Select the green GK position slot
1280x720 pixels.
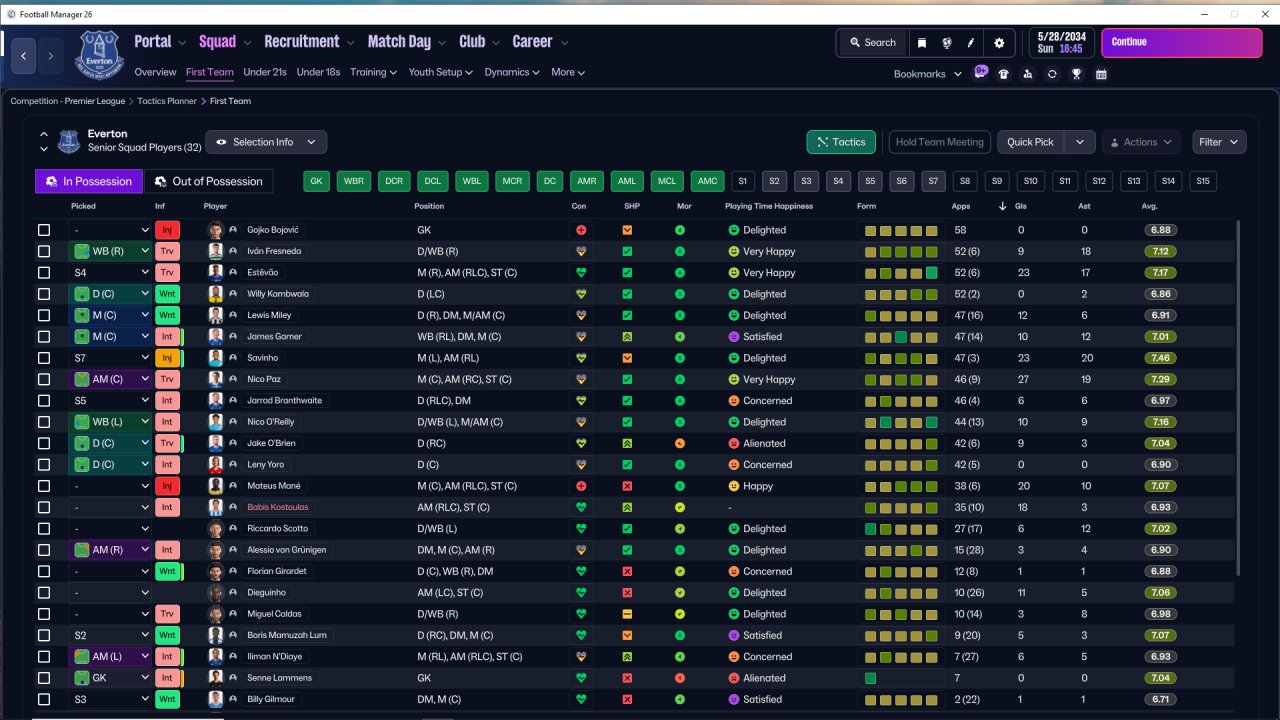(x=316, y=181)
